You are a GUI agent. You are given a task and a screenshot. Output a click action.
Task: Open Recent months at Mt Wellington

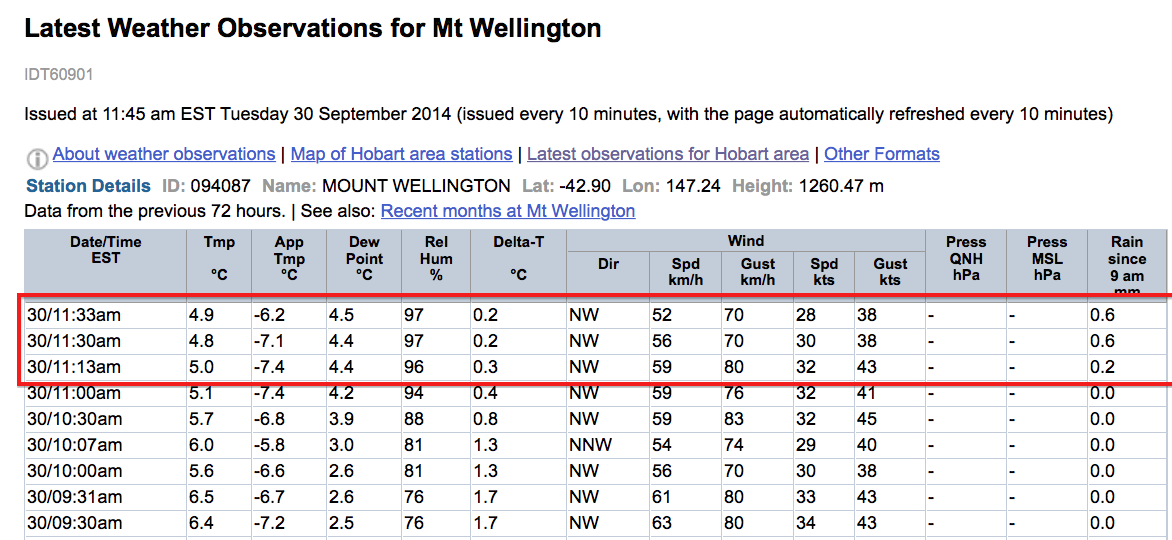coord(508,211)
